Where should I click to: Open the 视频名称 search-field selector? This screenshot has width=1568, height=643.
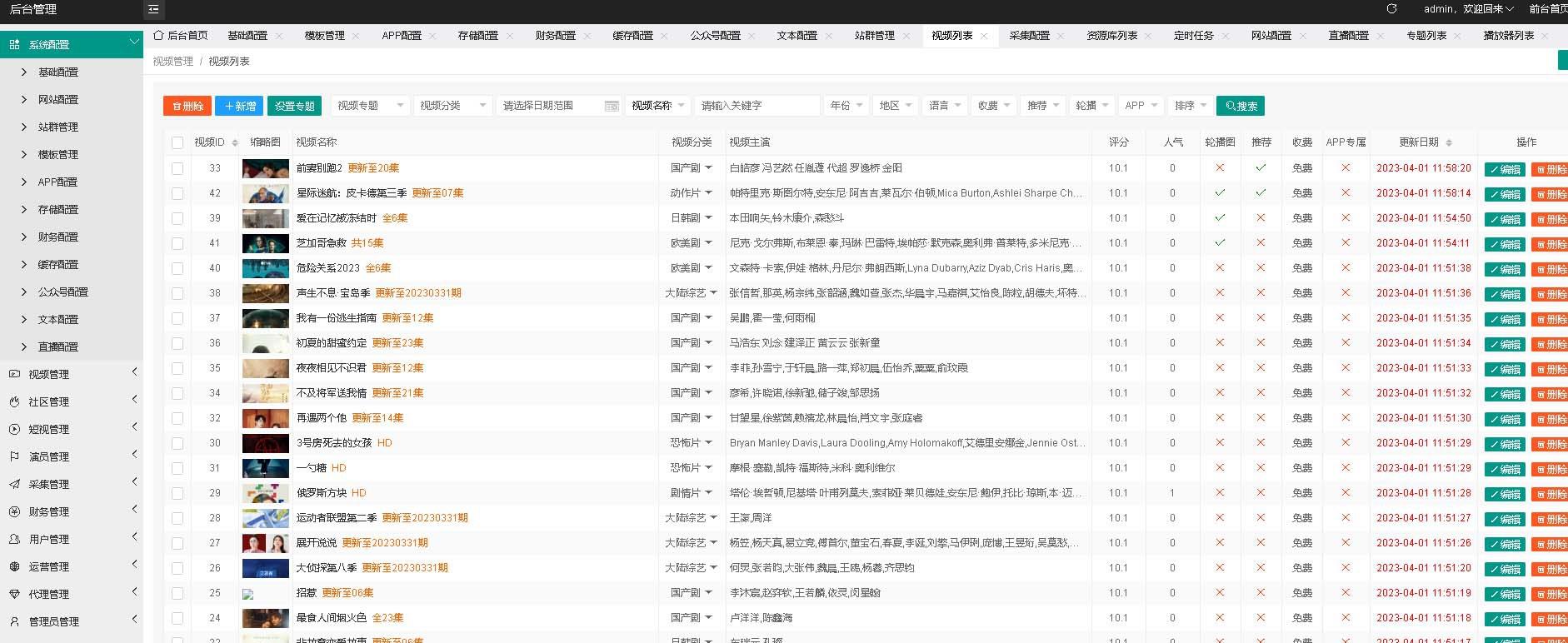pyautogui.click(x=657, y=106)
